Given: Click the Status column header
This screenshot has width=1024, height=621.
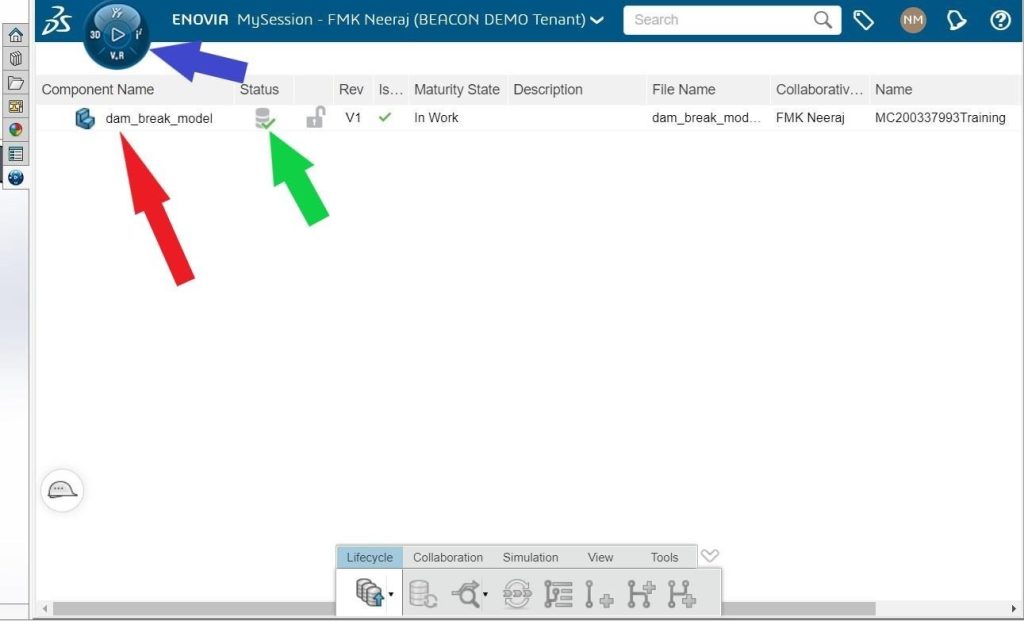Looking at the screenshot, I should (x=259, y=89).
